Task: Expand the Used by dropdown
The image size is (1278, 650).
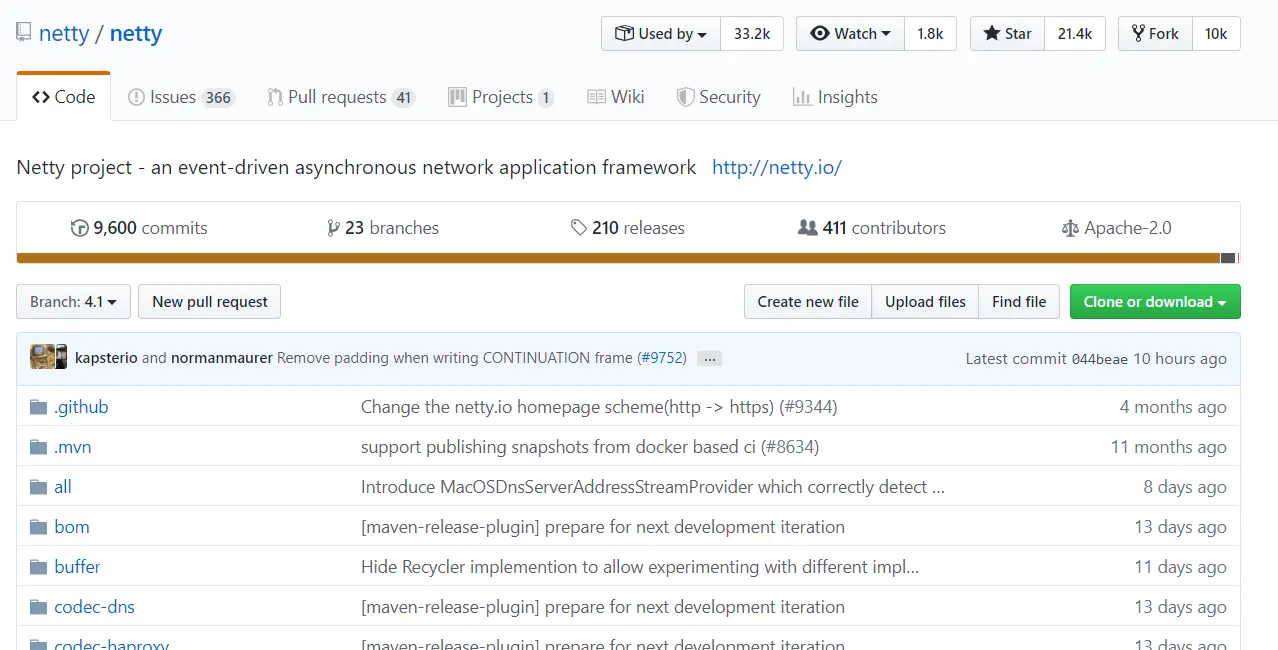Action: click(661, 33)
